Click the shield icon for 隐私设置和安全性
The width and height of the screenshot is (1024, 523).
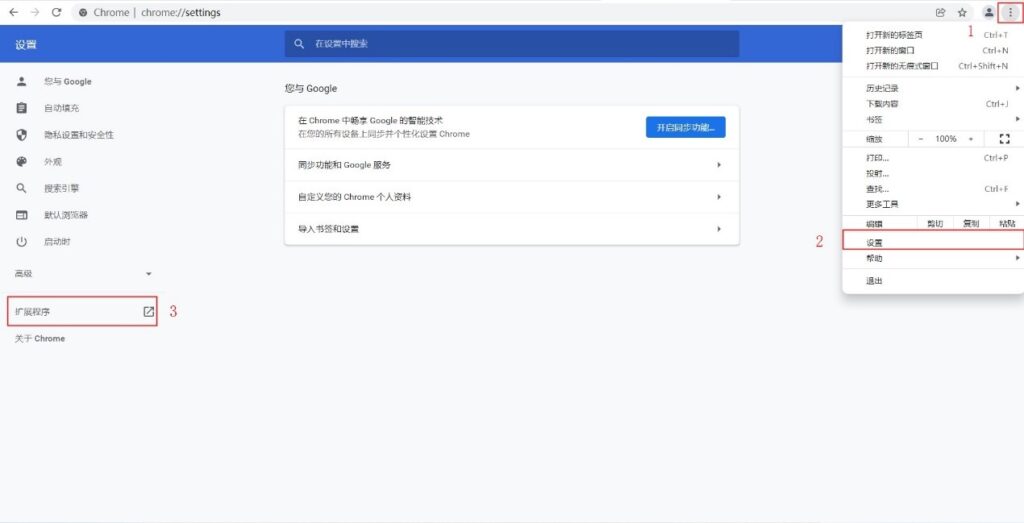22,135
